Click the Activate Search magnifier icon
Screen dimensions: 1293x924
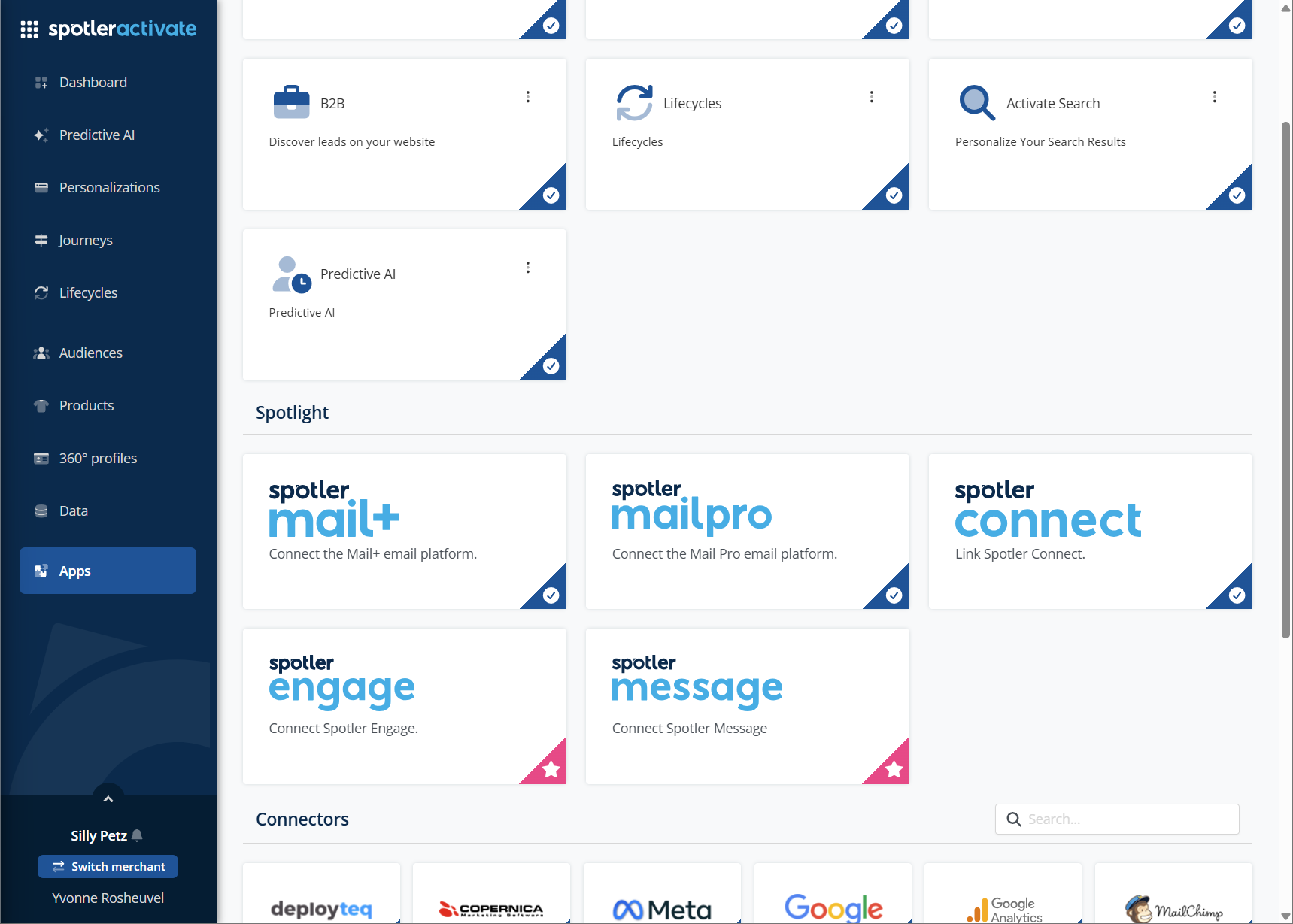click(977, 102)
